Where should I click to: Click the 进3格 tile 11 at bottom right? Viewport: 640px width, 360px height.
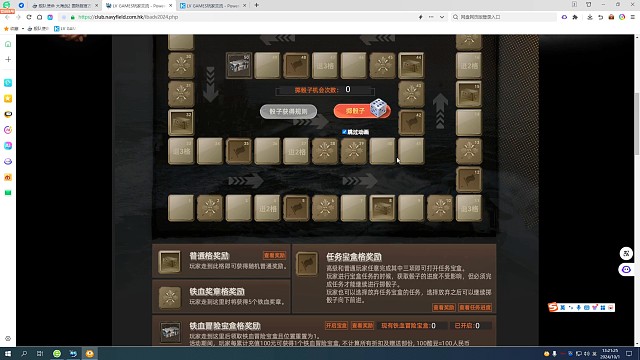(469, 208)
